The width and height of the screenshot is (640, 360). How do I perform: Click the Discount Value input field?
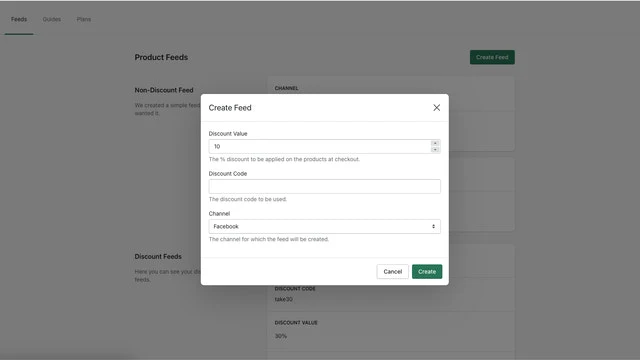pyautogui.click(x=324, y=147)
